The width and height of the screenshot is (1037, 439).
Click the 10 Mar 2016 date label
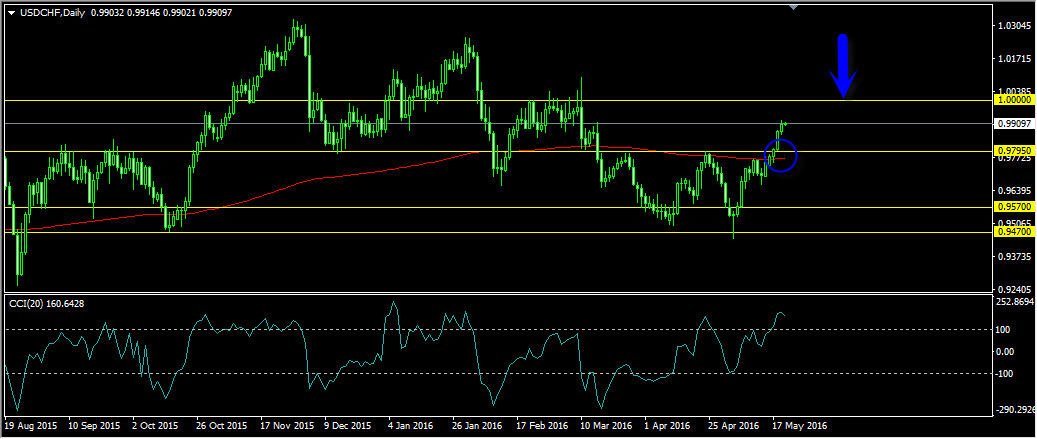608,426
